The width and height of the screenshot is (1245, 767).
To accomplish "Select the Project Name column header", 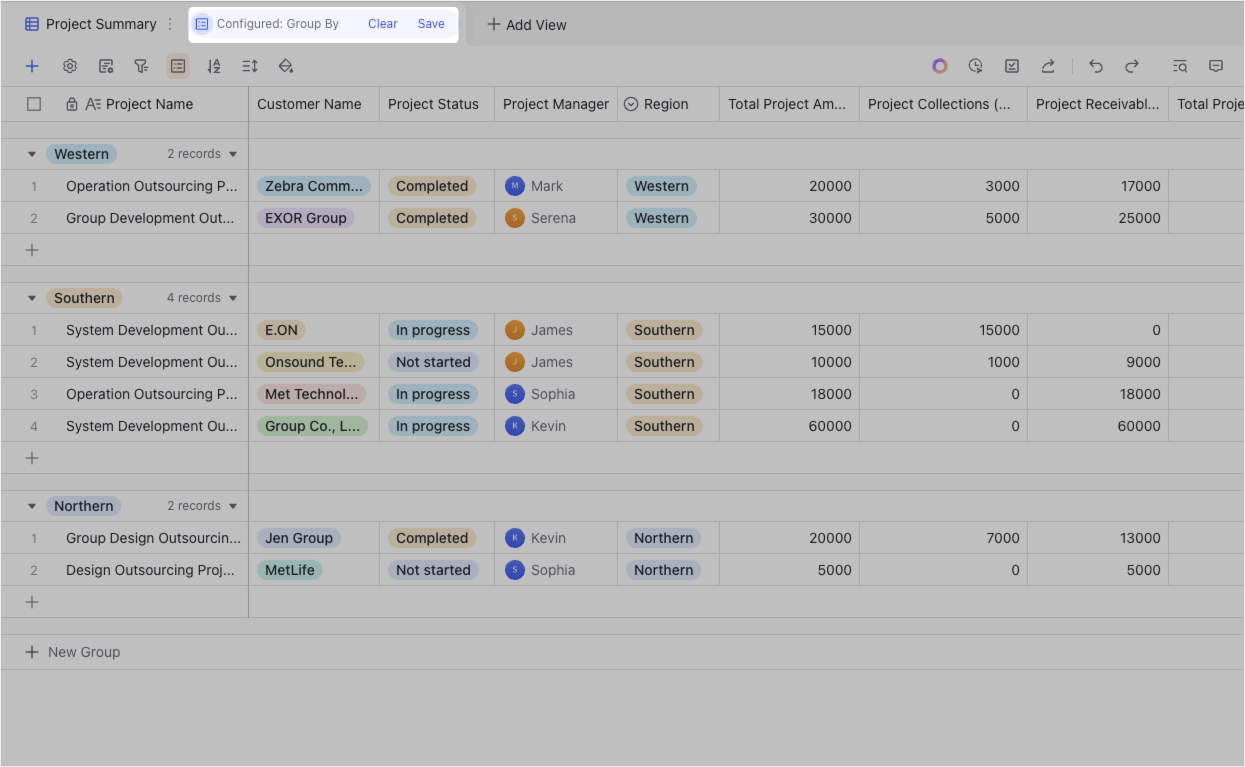I will 149,104.
